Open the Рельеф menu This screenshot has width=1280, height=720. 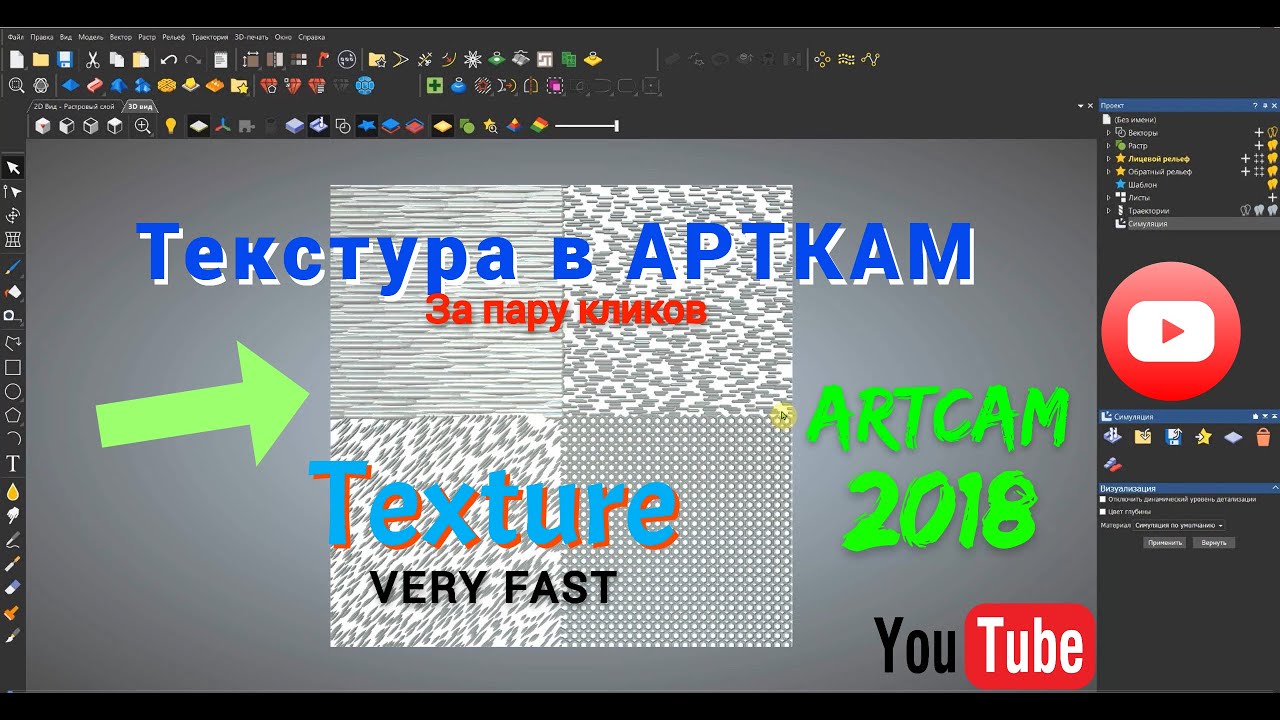coord(175,37)
